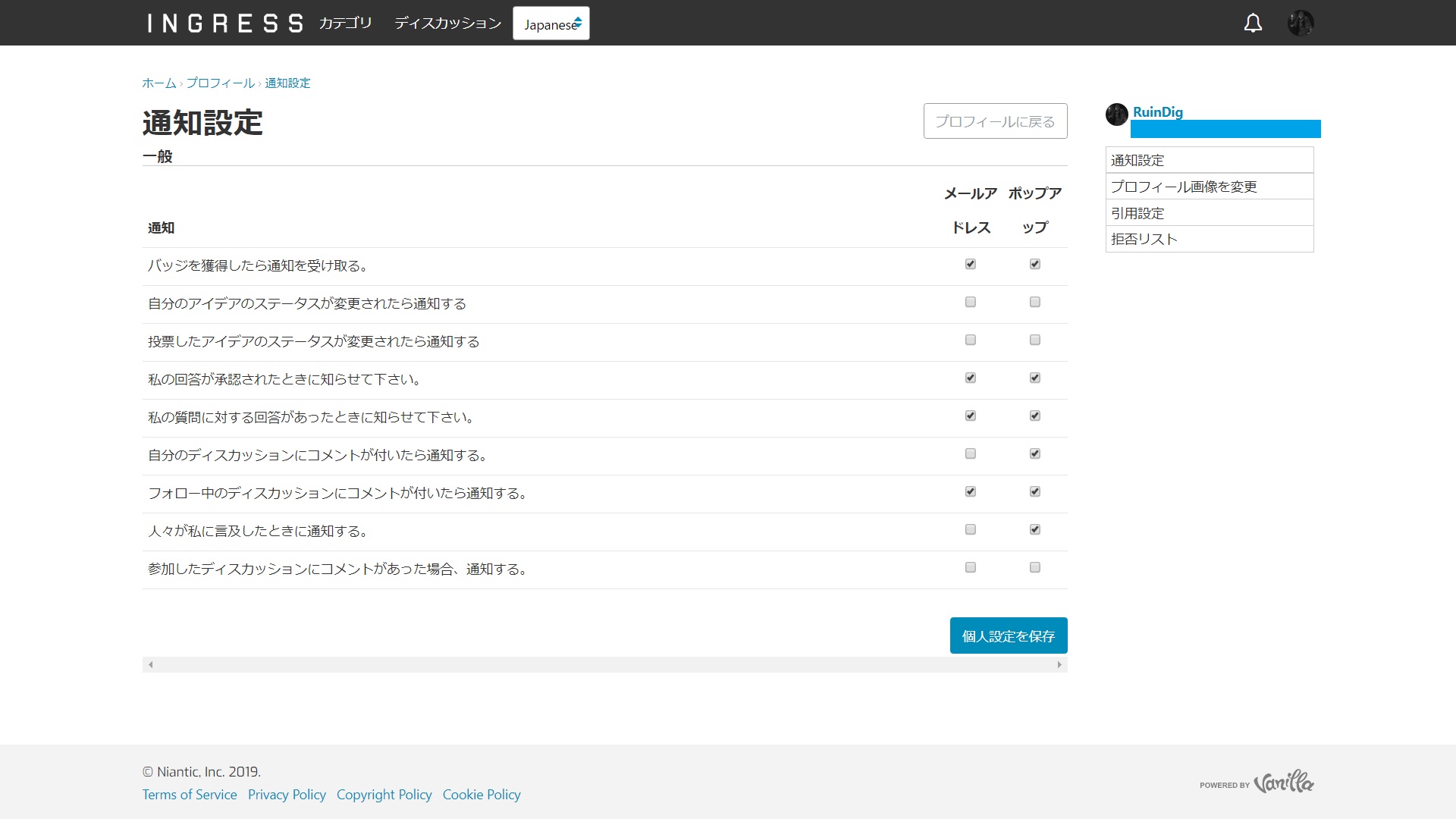
Task: Open the profile avatar menu top right
Action: coord(1301,23)
